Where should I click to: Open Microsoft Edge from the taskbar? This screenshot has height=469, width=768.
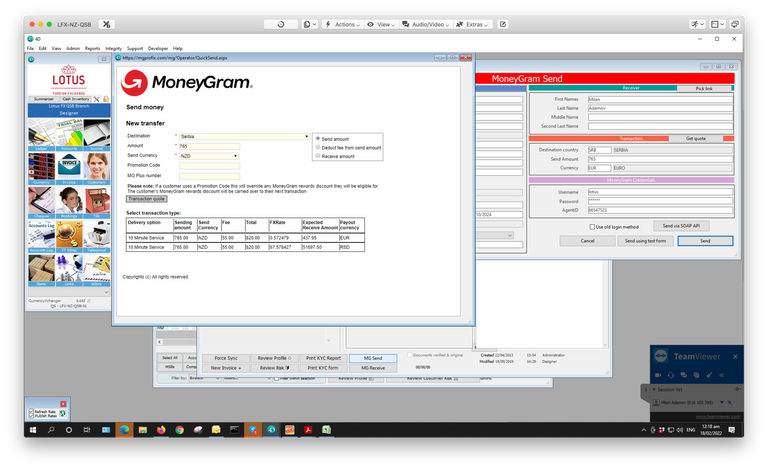tap(124, 430)
